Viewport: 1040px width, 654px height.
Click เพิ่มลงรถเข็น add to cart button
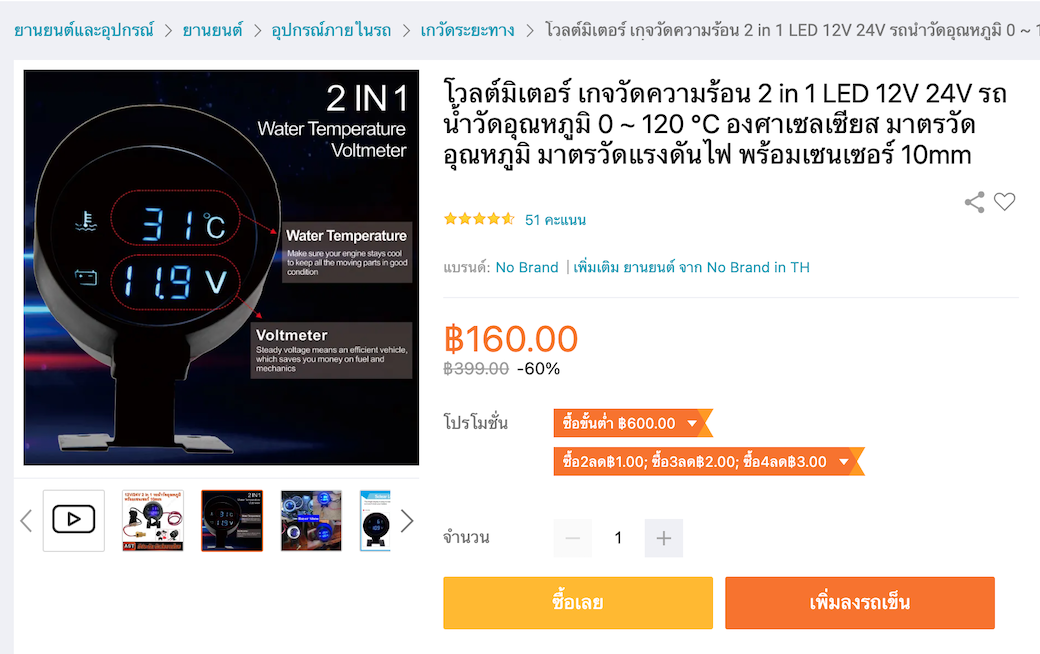coord(860,603)
